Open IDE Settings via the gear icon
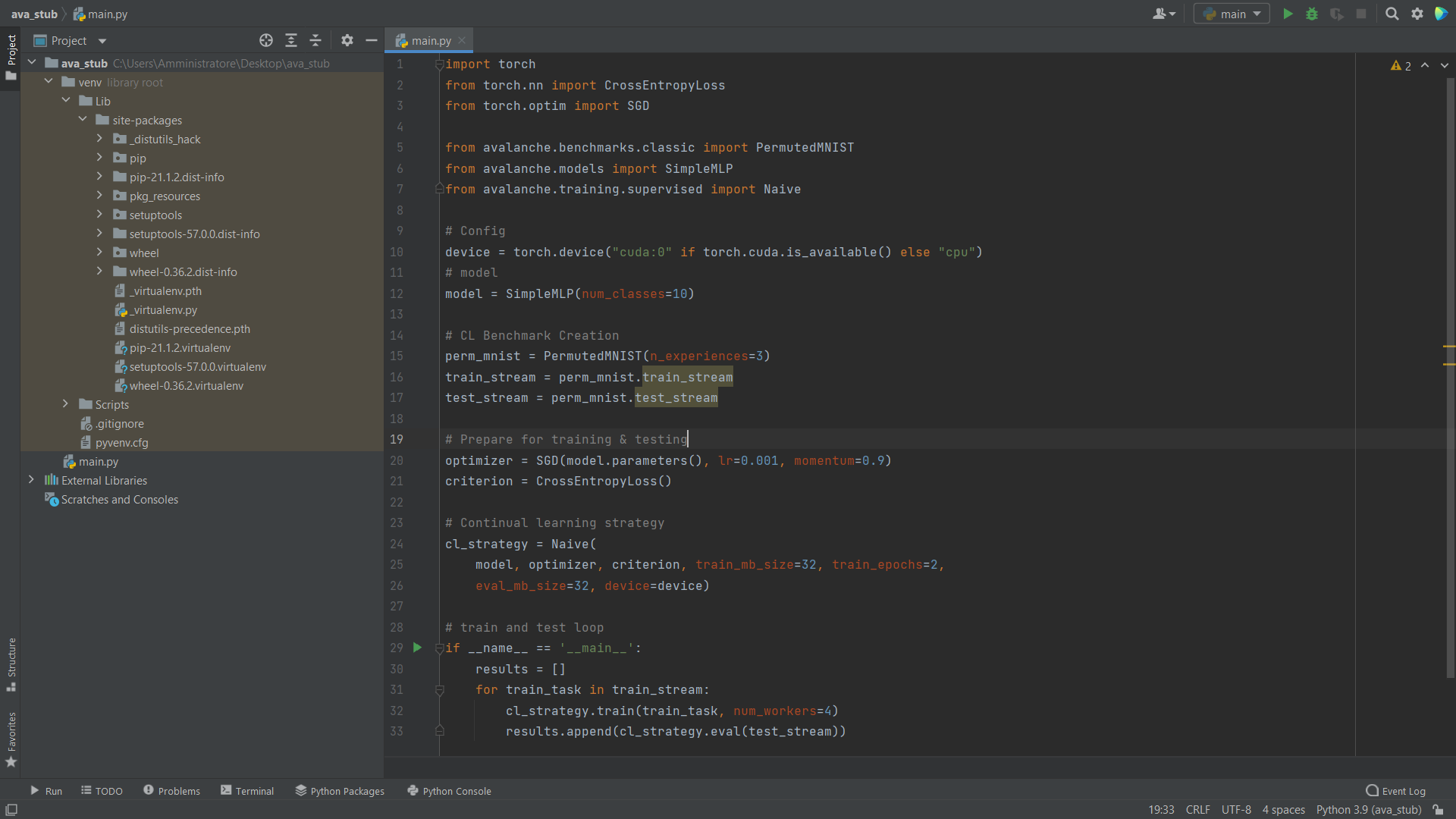 click(x=1417, y=14)
